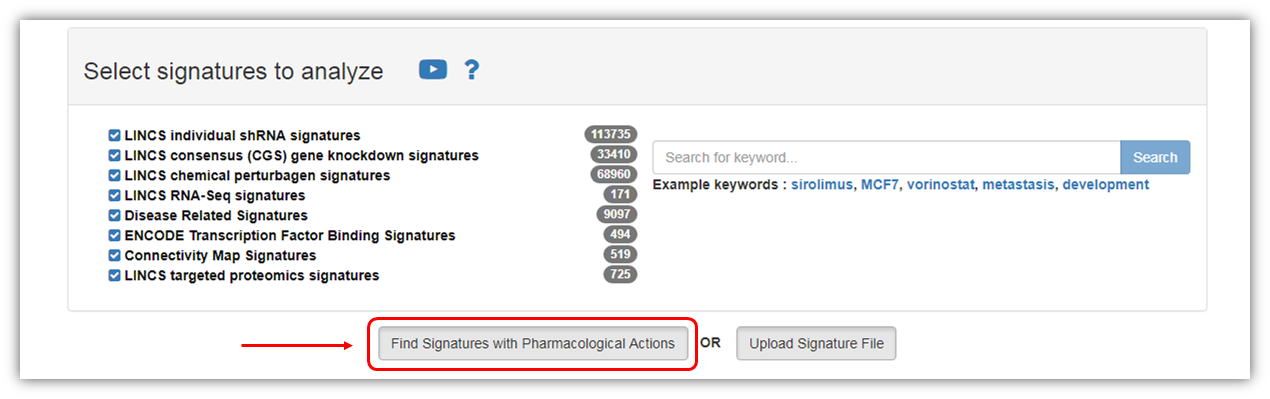The height and width of the screenshot is (399, 1270).
Task: Toggle Disease Related Signatures checkbox
Action: [x=114, y=215]
